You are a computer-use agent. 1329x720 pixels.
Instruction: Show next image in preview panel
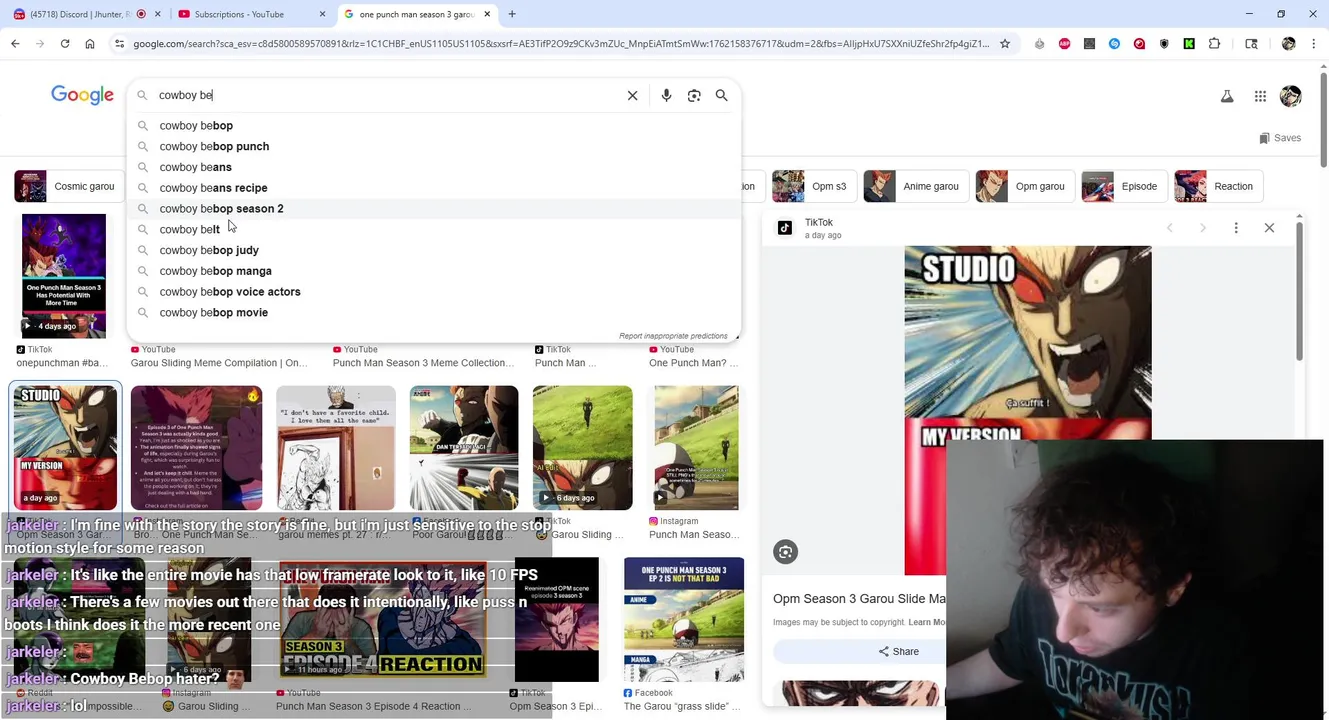1203,228
